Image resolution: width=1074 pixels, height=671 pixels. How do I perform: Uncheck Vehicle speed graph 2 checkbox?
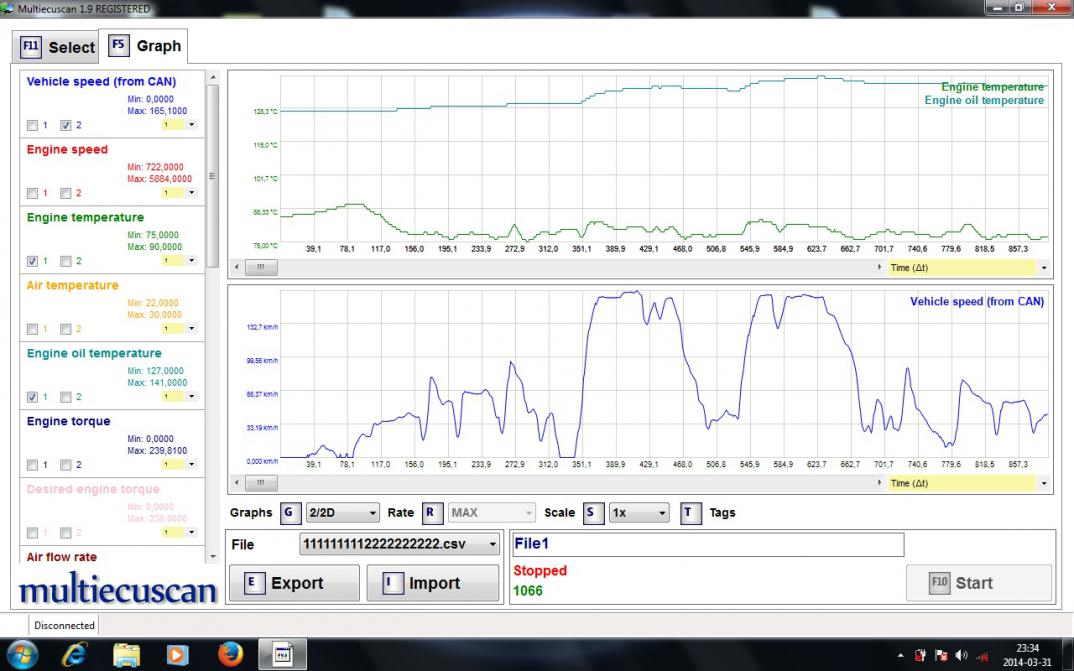[x=66, y=126]
